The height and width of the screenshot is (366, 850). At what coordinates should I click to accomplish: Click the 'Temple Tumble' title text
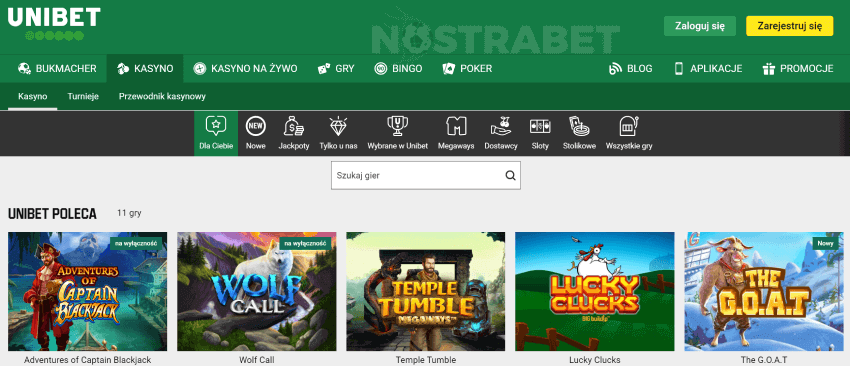coord(426,360)
